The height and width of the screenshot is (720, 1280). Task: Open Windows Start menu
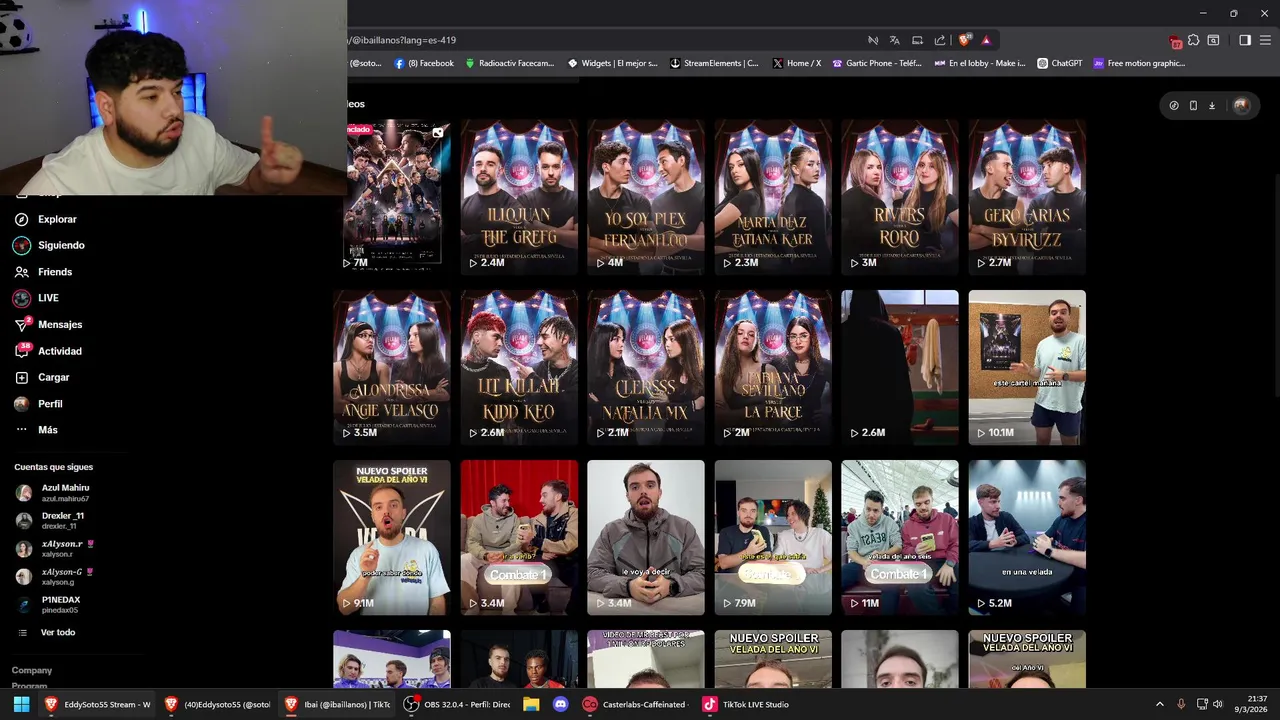coord(21,704)
